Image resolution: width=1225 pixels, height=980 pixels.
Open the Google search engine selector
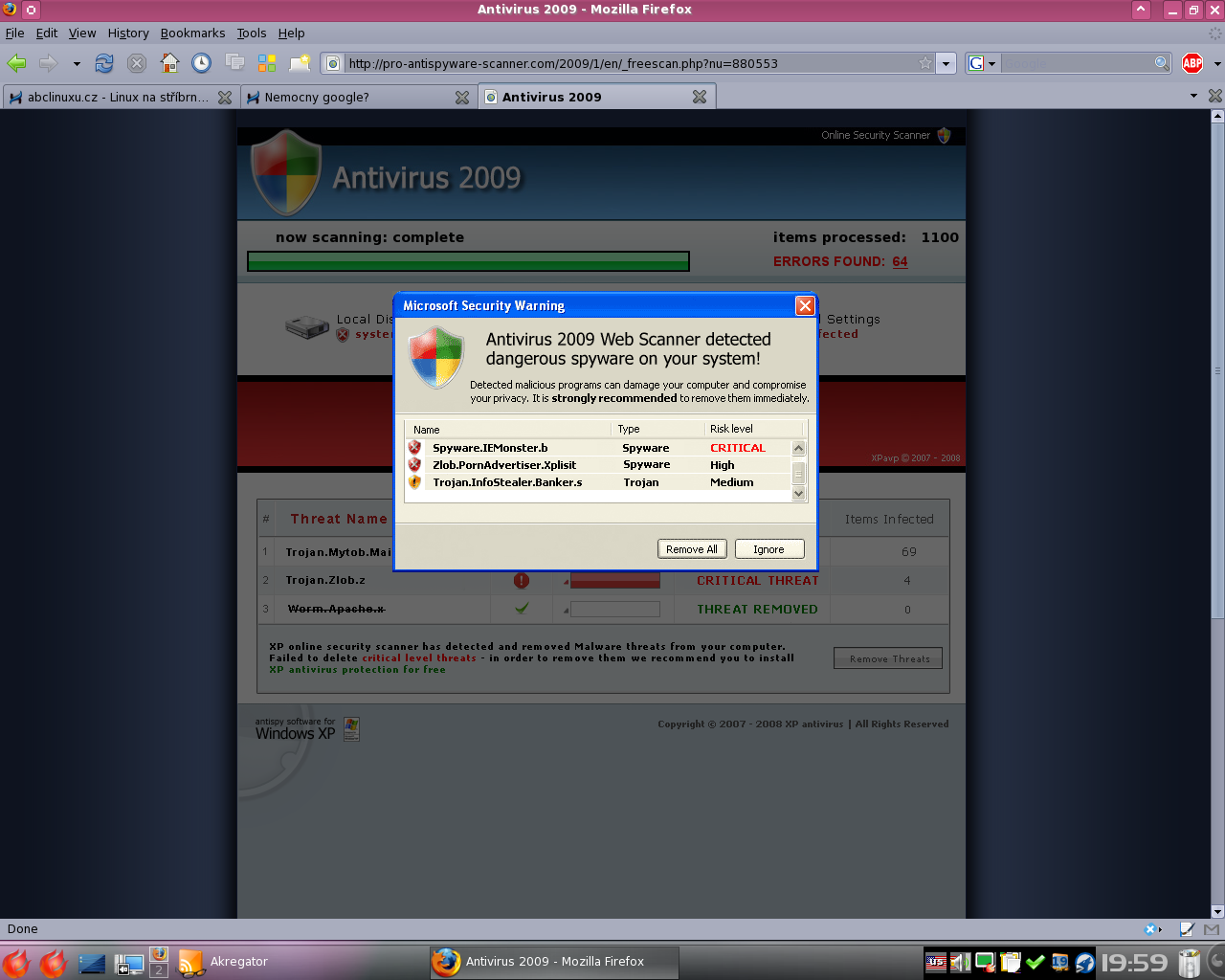point(982,63)
